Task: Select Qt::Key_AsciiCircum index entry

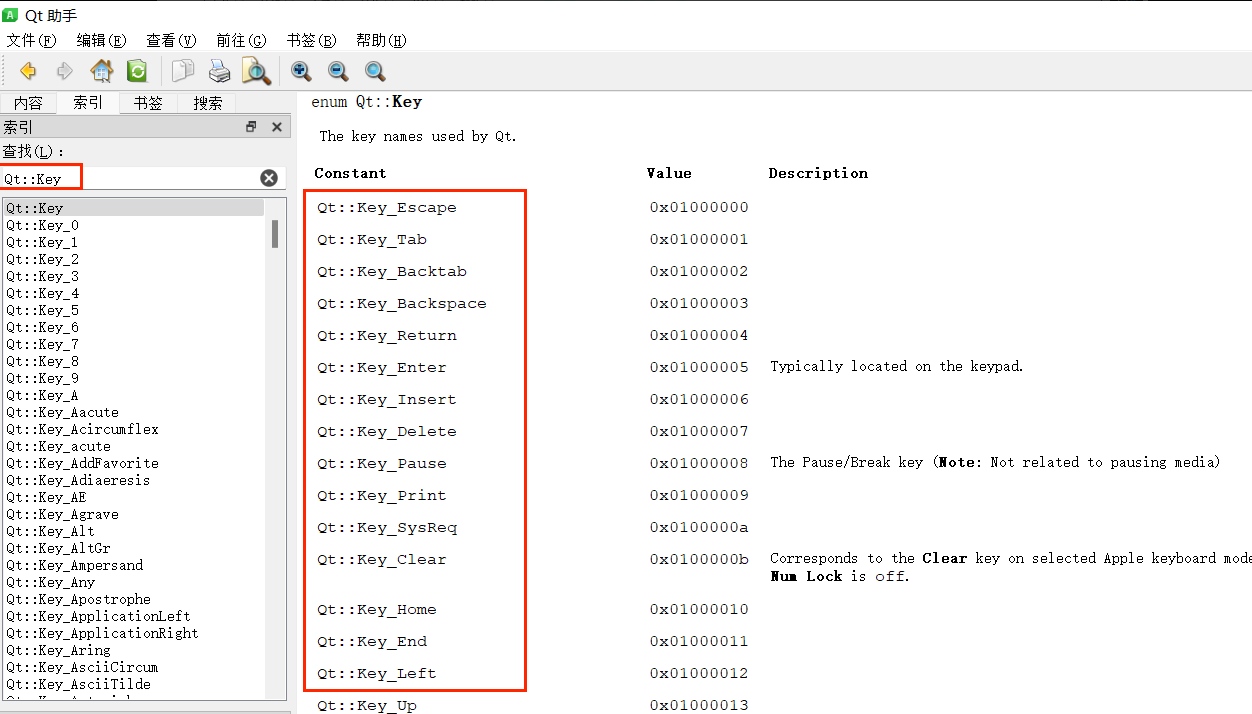Action: click(x=133, y=667)
